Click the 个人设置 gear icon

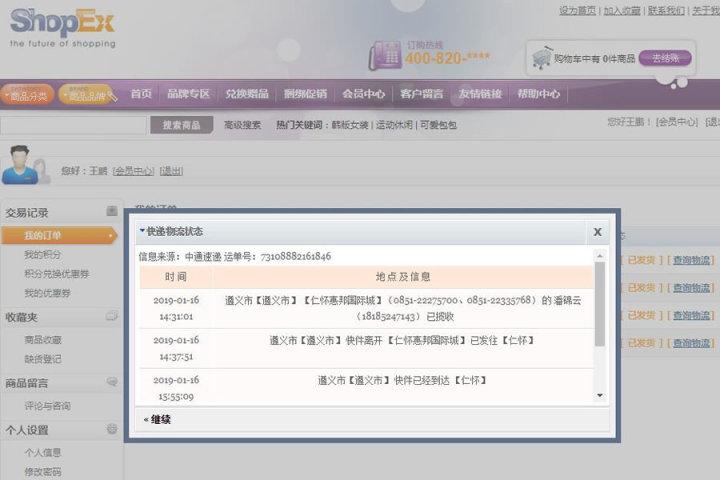point(112,429)
